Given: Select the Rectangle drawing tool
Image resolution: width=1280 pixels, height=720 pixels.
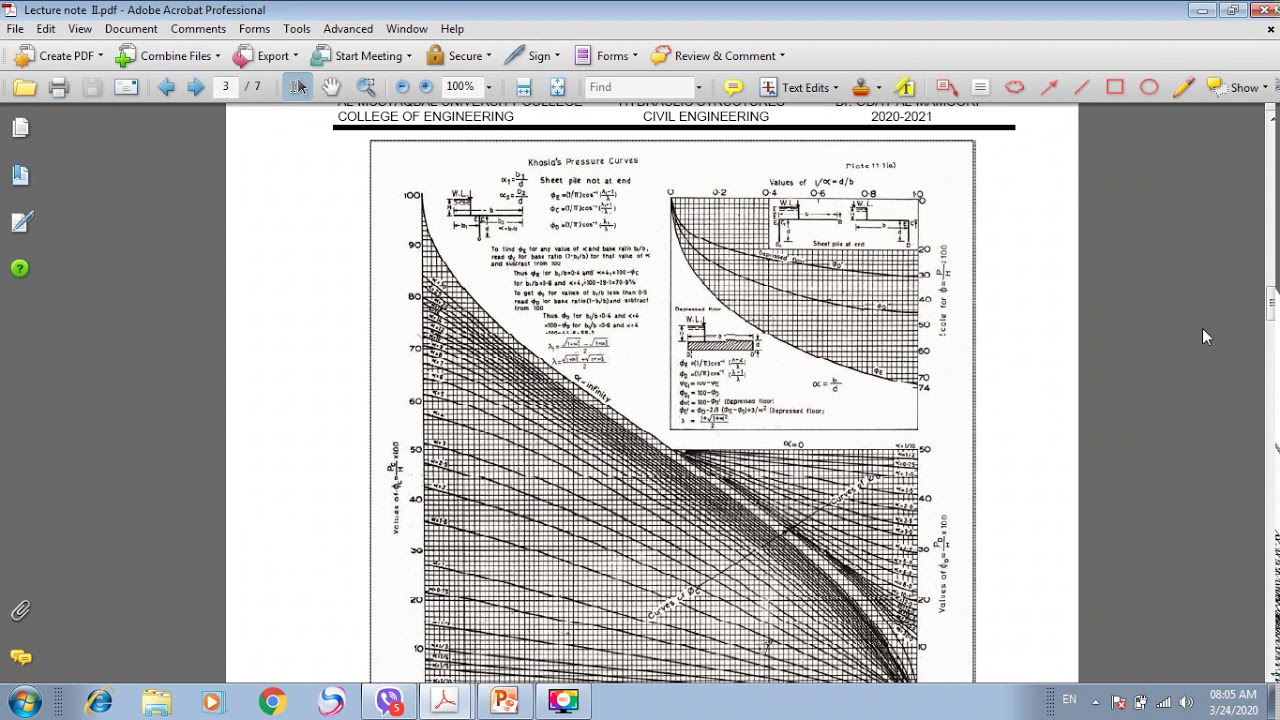Looking at the screenshot, I should coord(1115,87).
